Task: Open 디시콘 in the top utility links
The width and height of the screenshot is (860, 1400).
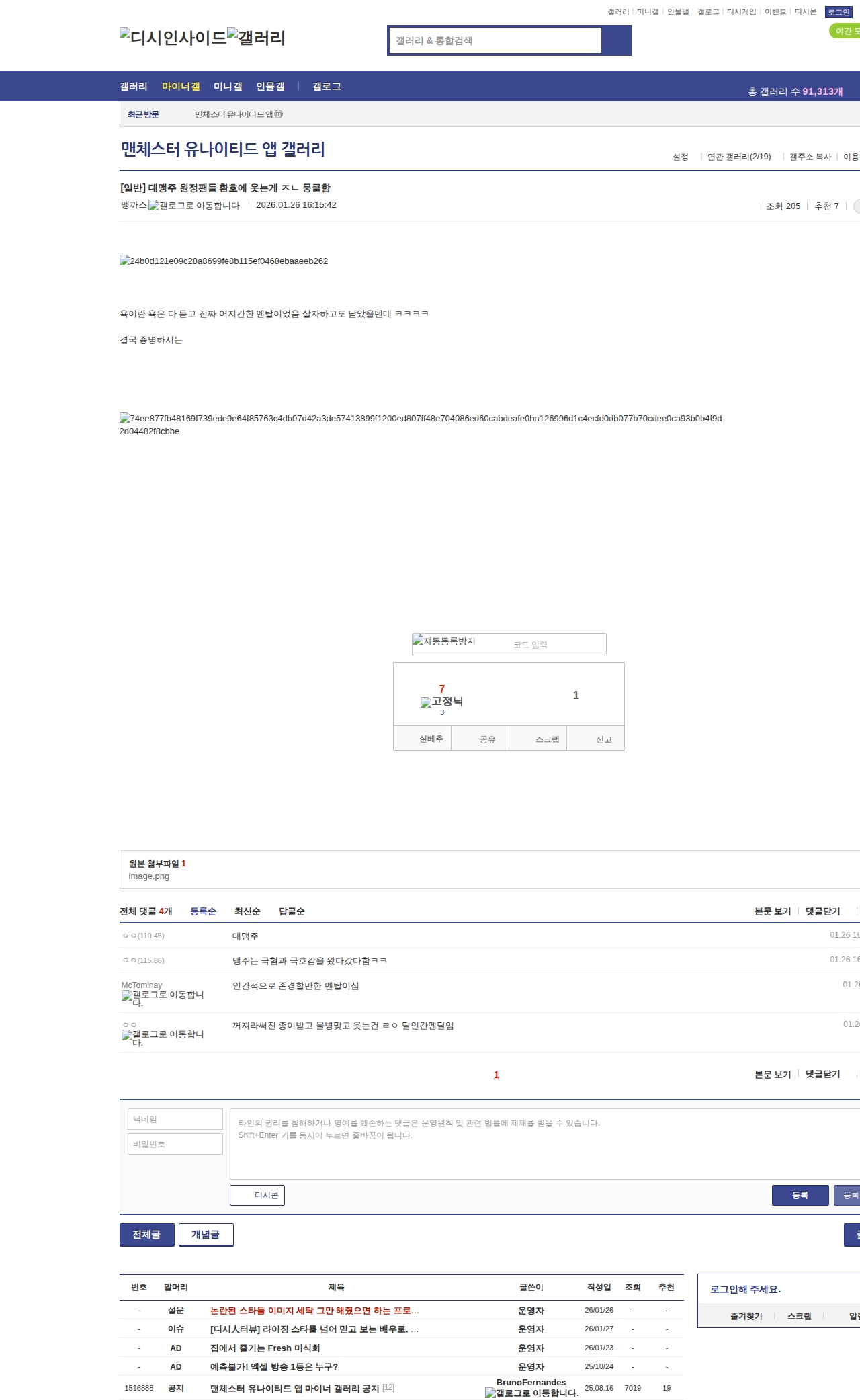Action: tap(806, 12)
